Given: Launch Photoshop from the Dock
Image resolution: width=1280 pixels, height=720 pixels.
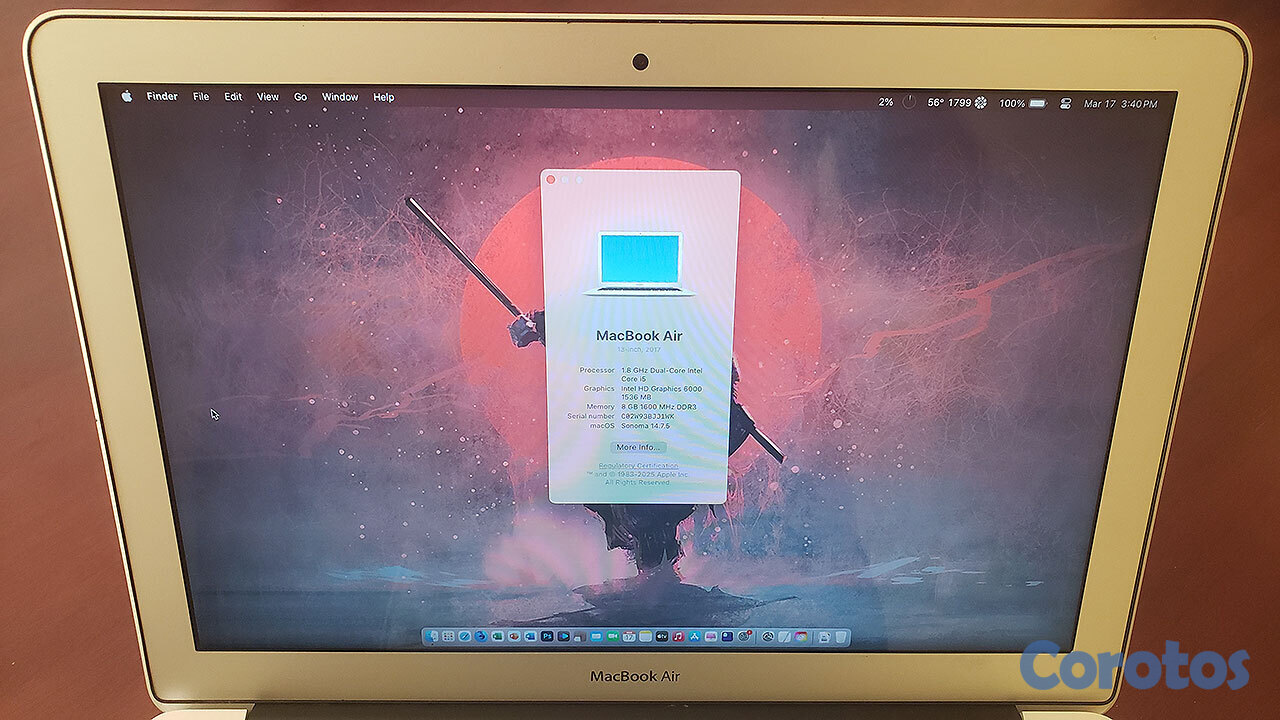Looking at the screenshot, I should [547, 637].
